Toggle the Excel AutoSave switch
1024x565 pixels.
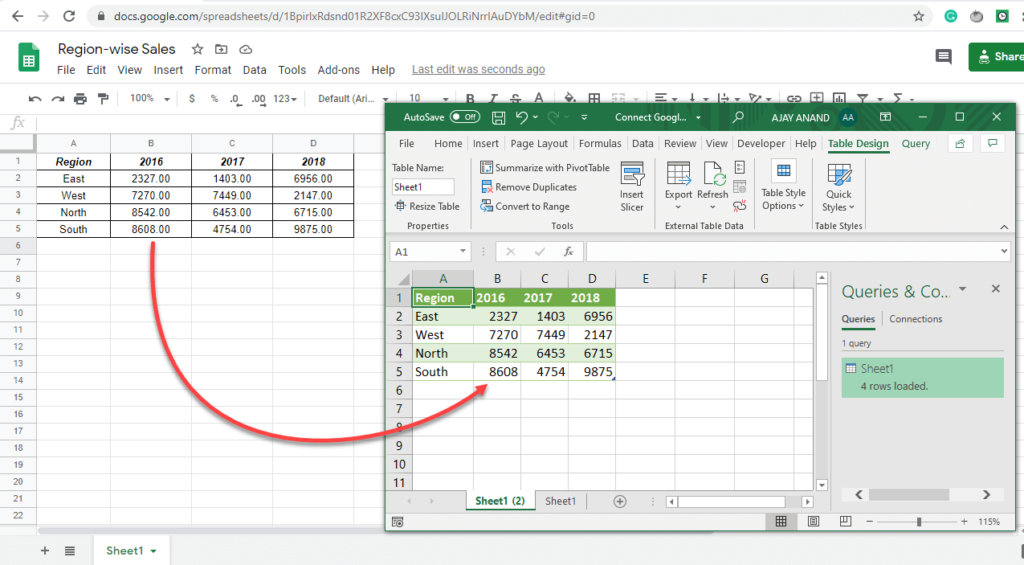coord(465,118)
